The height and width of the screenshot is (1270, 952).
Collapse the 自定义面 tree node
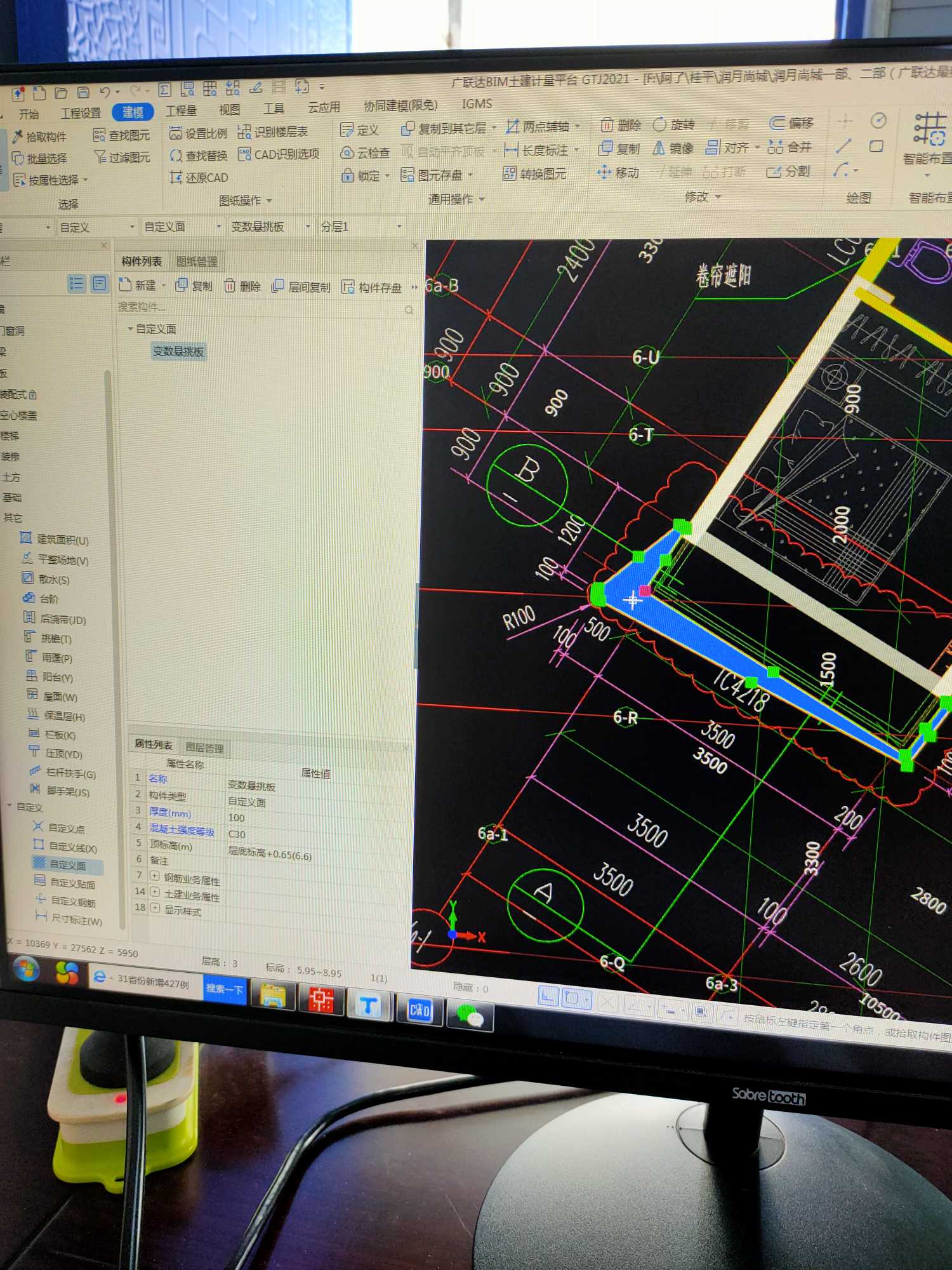pos(130,329)
